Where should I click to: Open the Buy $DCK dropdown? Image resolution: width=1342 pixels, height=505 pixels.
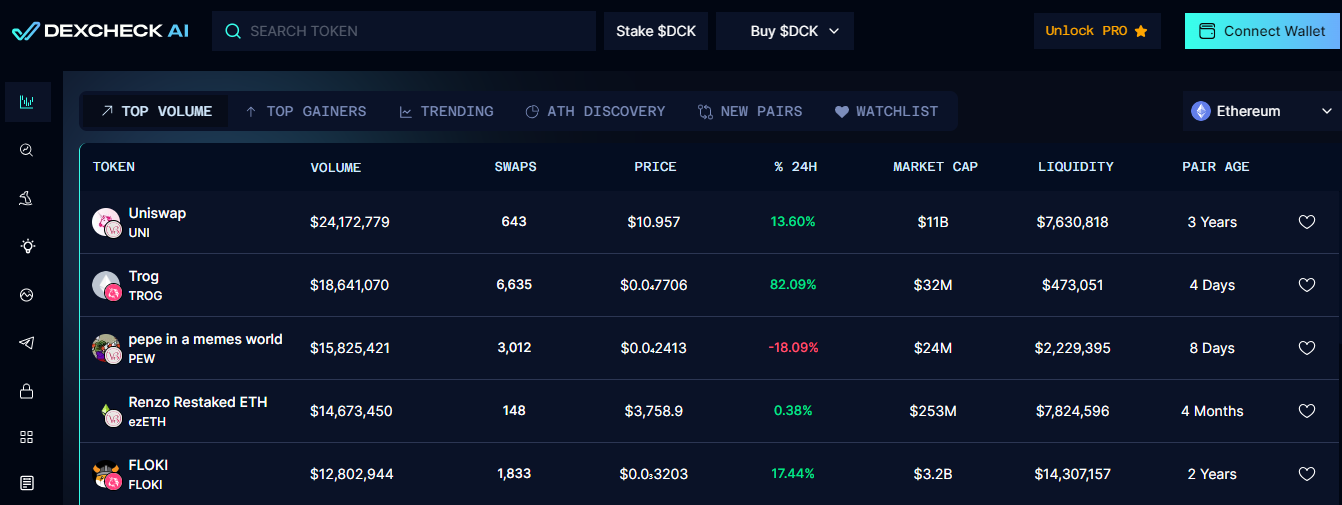point(785,31)
